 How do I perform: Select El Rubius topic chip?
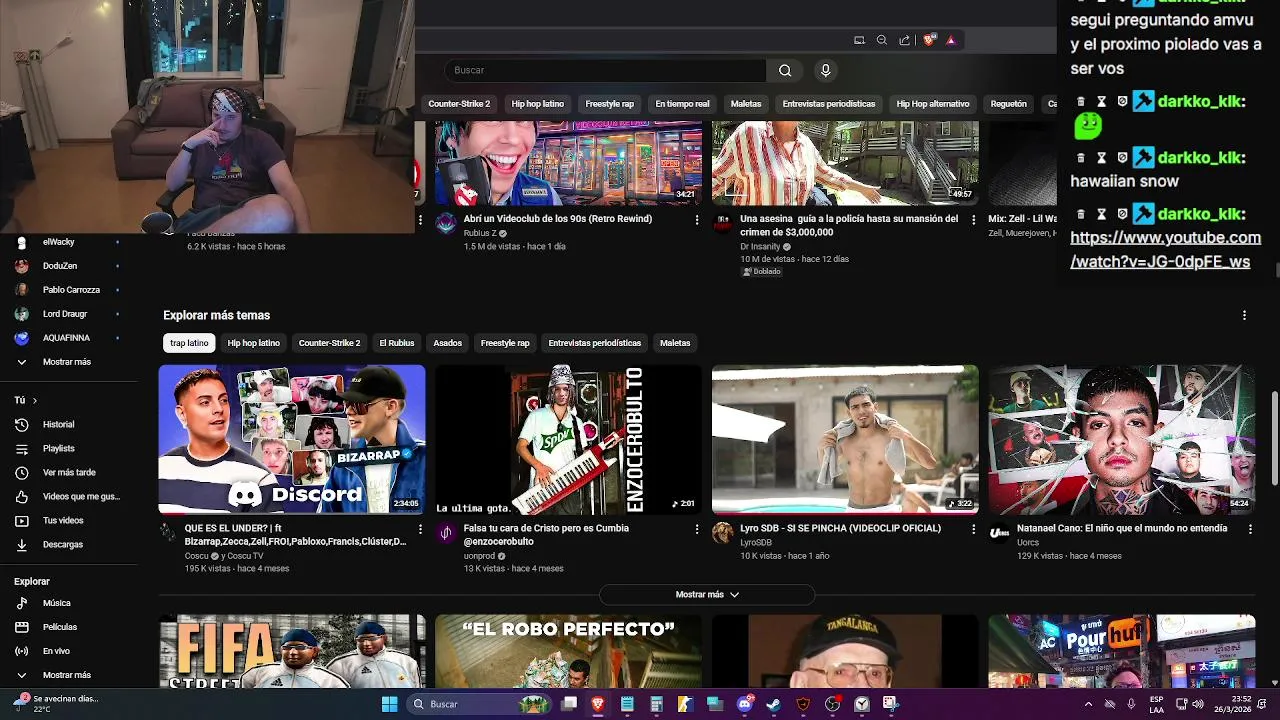tap(397, 343)
